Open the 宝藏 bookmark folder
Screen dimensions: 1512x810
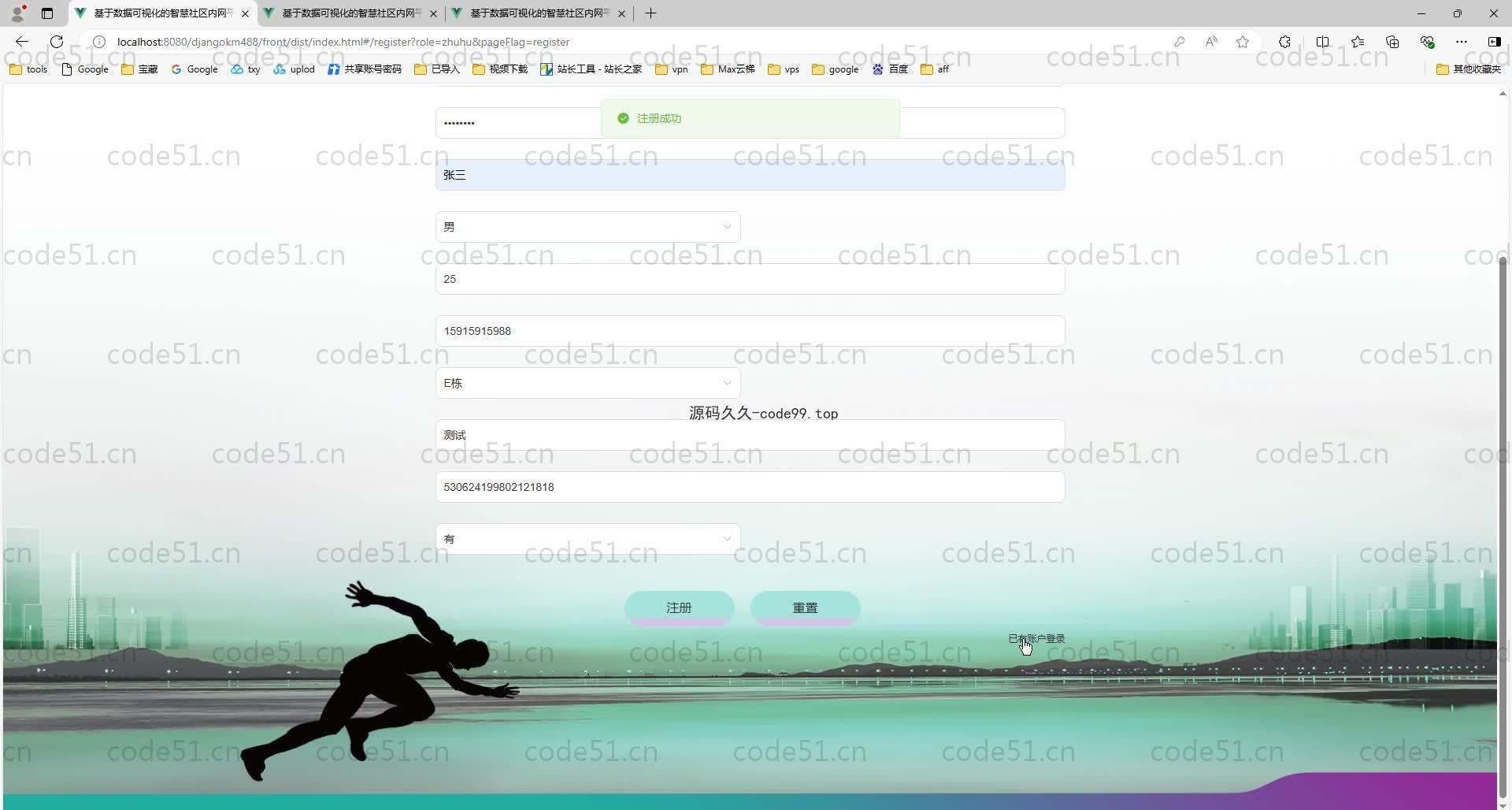139,69
